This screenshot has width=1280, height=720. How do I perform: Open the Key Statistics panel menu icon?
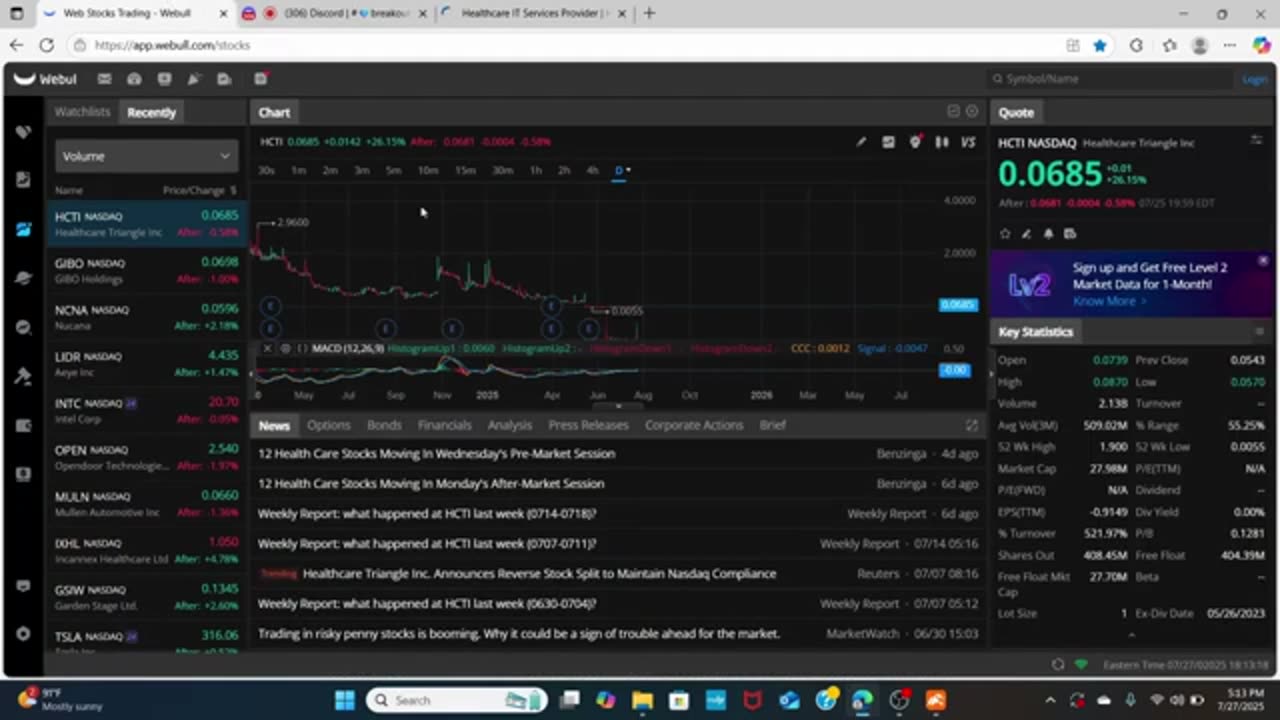pyautogui.click(x=1259, y=331)
